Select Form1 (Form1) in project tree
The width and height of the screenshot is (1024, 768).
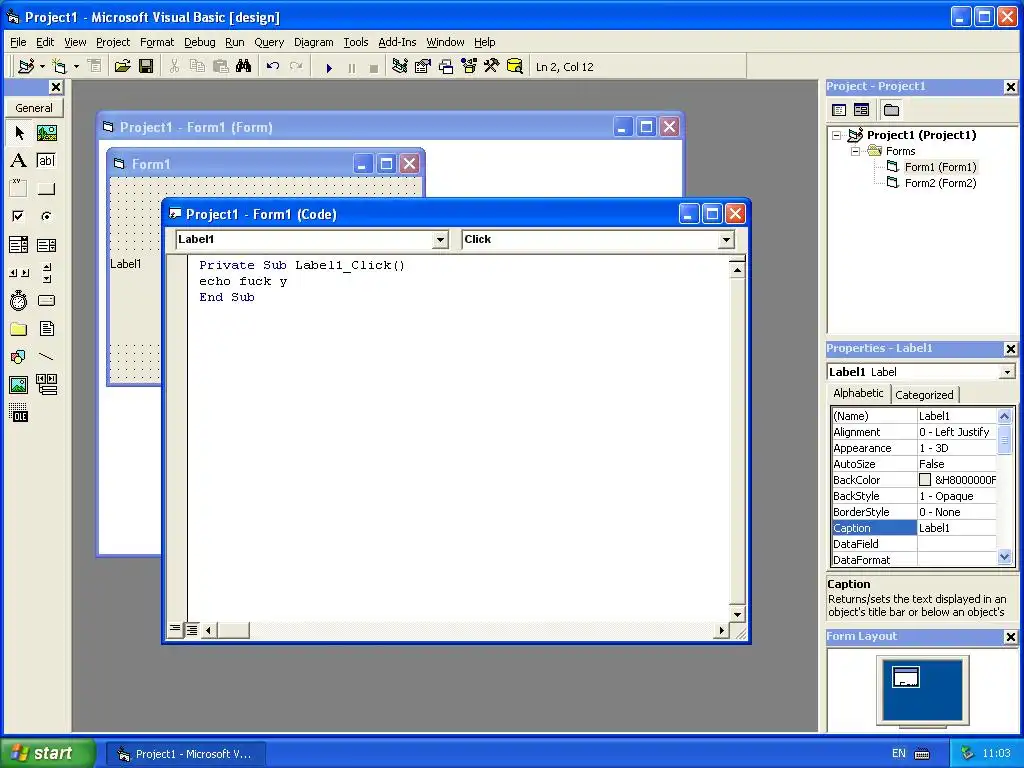click(x=940, y=167)
